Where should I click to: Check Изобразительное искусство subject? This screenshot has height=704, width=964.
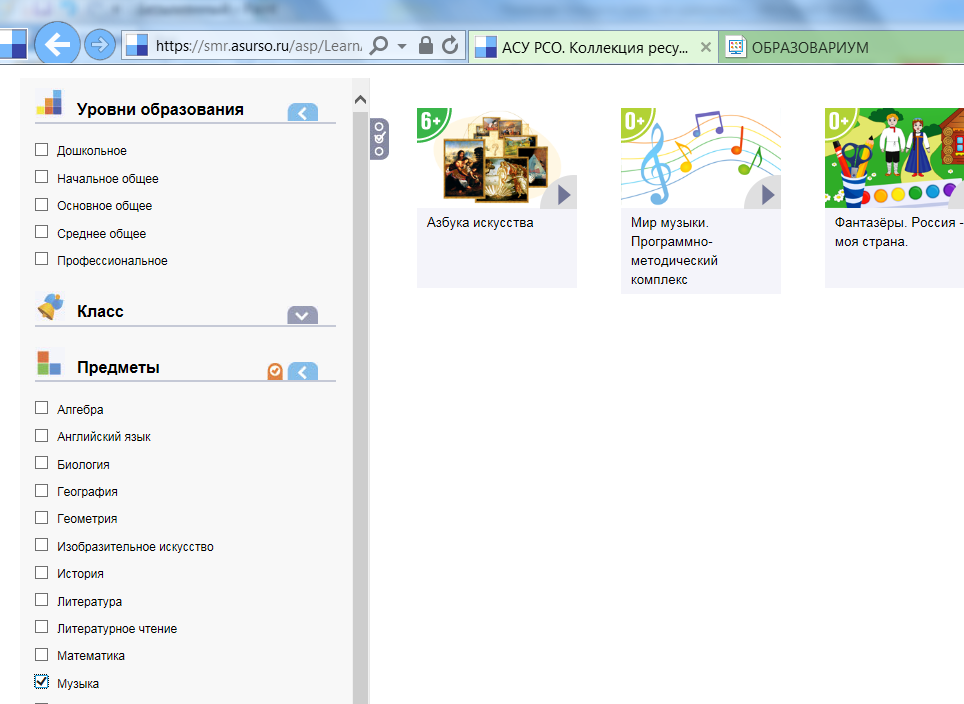pyautogui.click(x=41, y=545)
